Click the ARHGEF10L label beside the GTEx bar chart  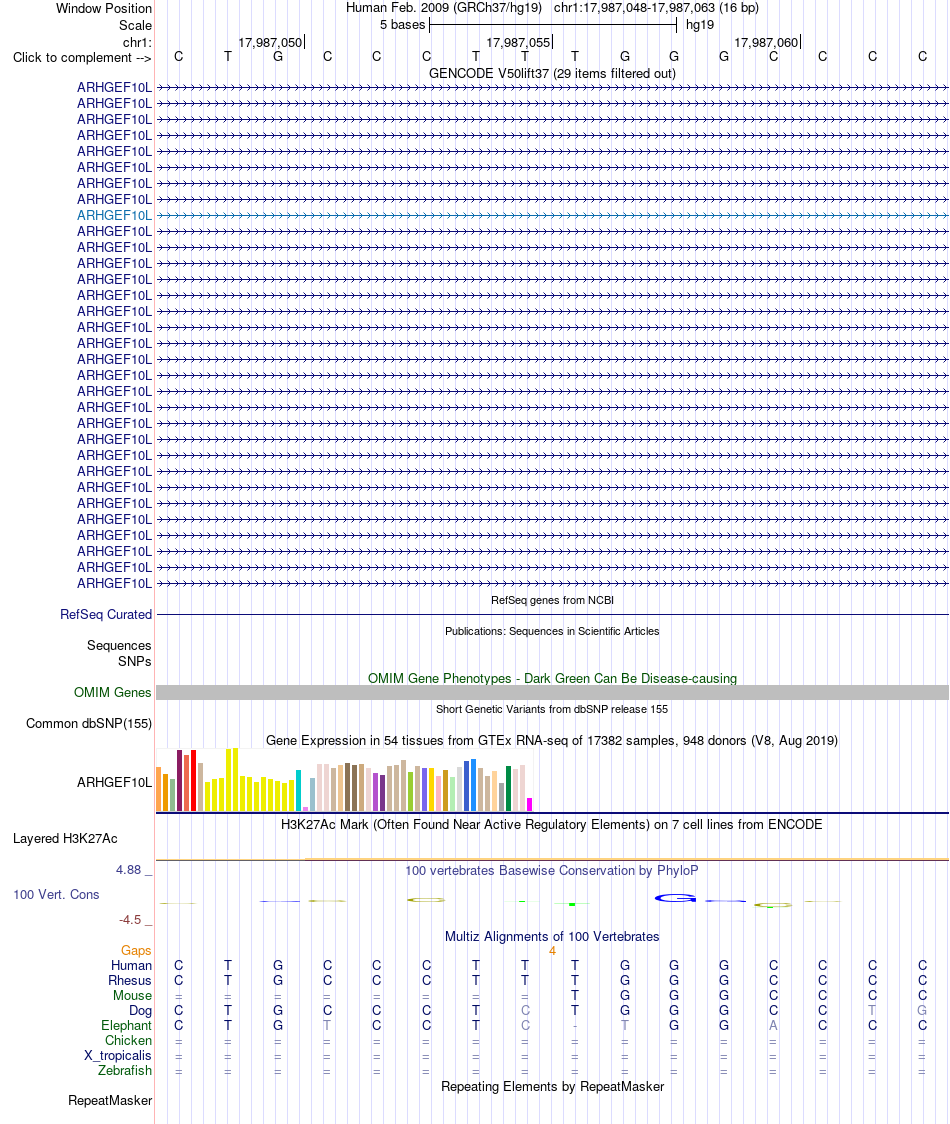(115, 782)
